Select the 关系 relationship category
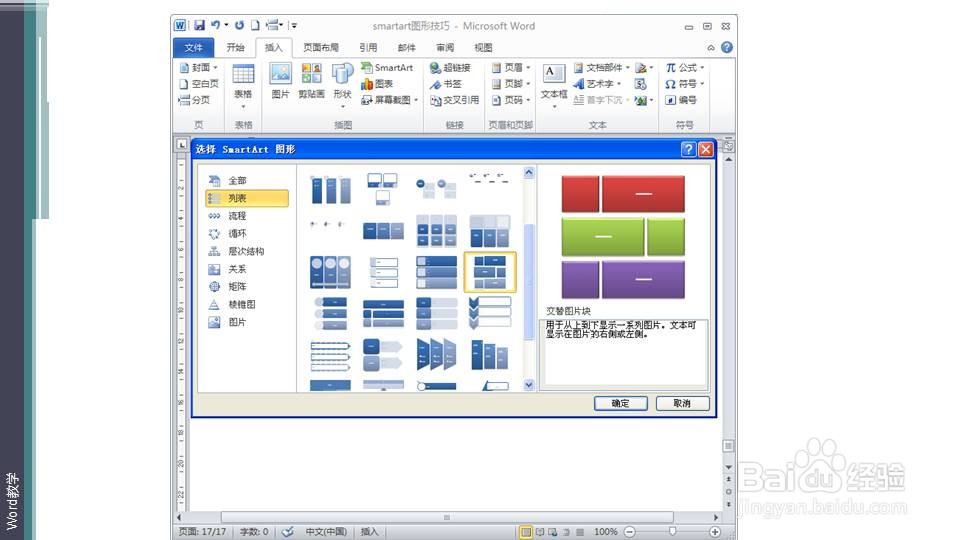The height and width of the screenshot is (540, 960). (x=247, y=269)
